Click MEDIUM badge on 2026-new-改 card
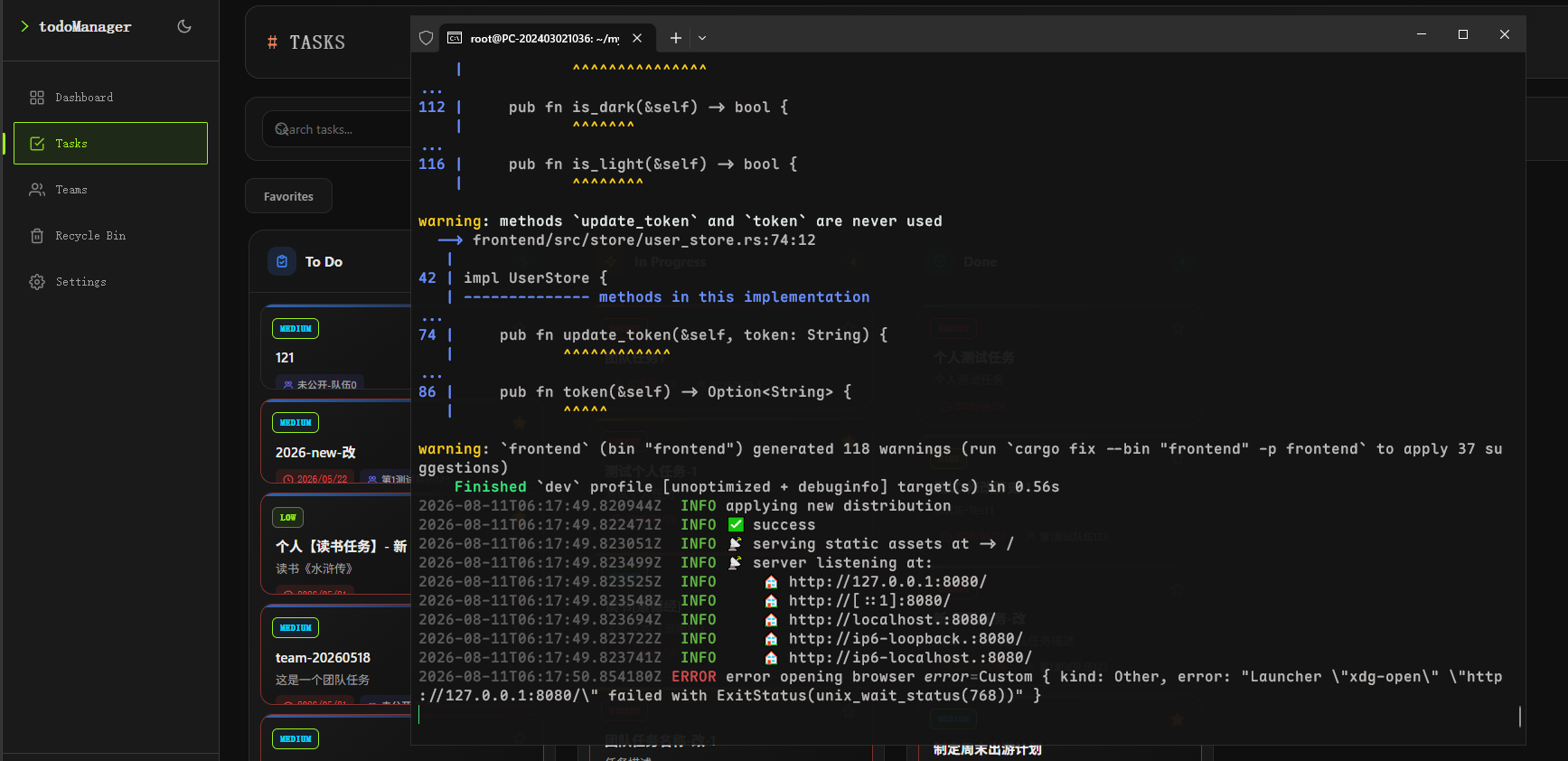 tap(296, 423)
